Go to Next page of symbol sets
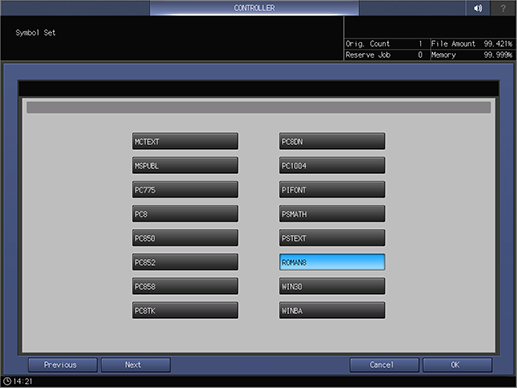The width and height of the screenshot is (517, 388). pyautogui.click(x=136, y=365)
